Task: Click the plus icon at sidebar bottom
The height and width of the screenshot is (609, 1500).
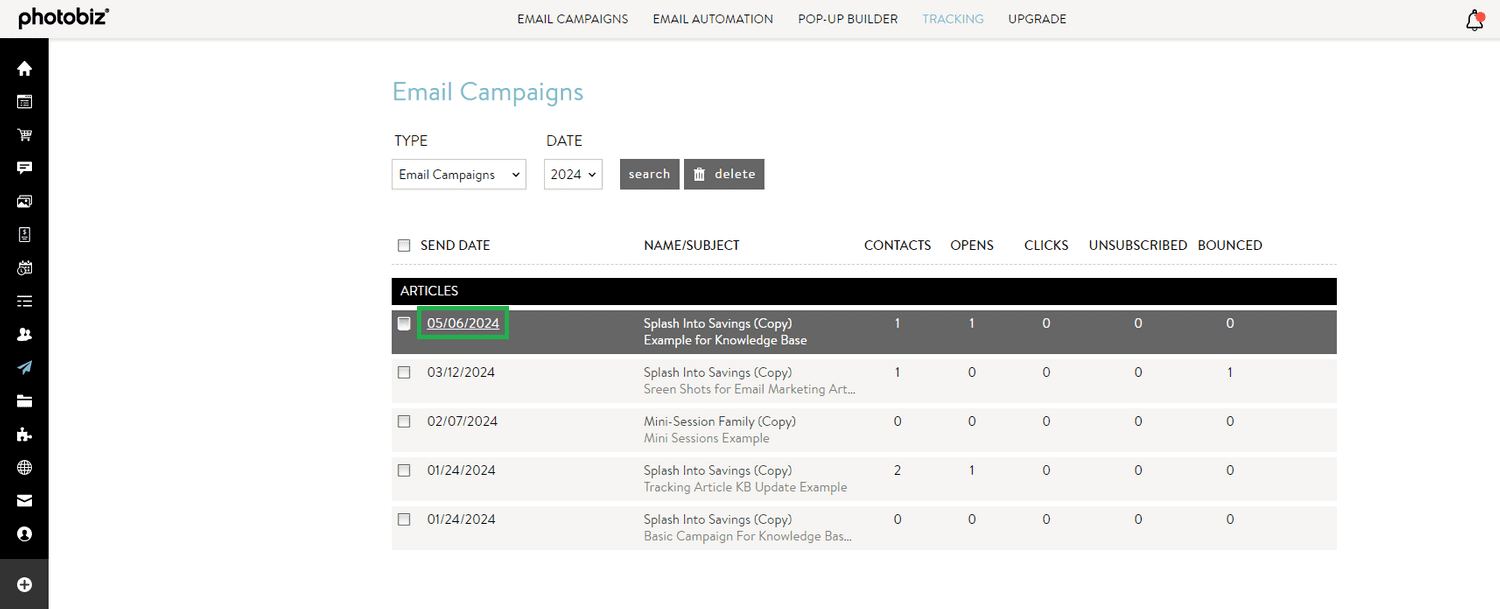Action: [24, 584]
